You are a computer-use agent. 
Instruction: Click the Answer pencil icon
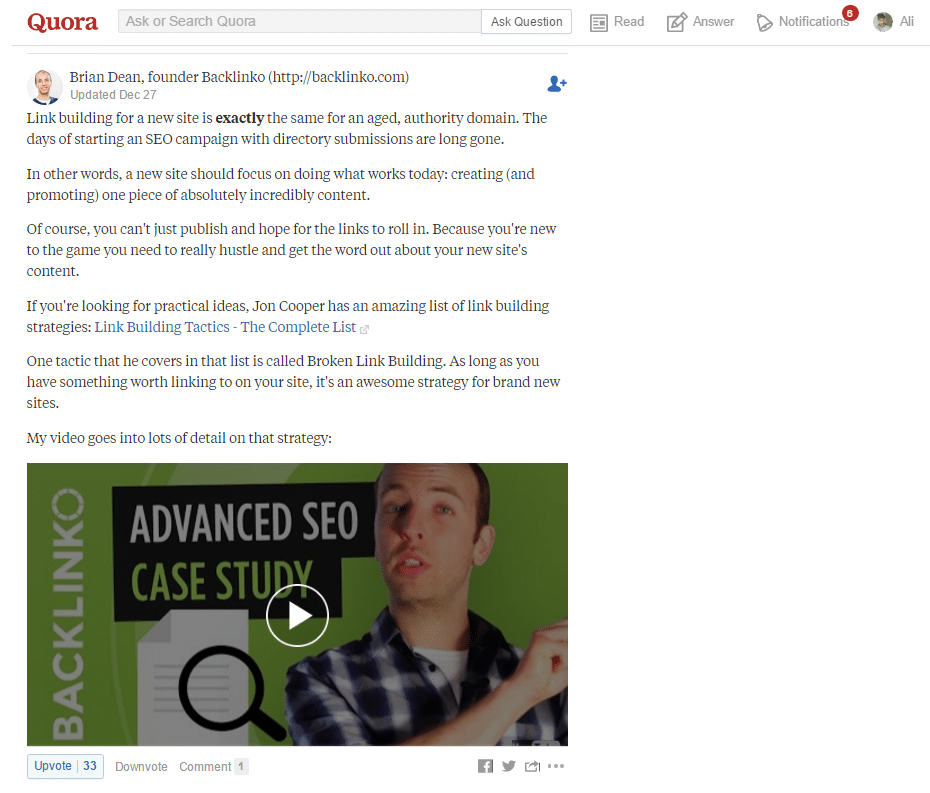pos(677,22)
